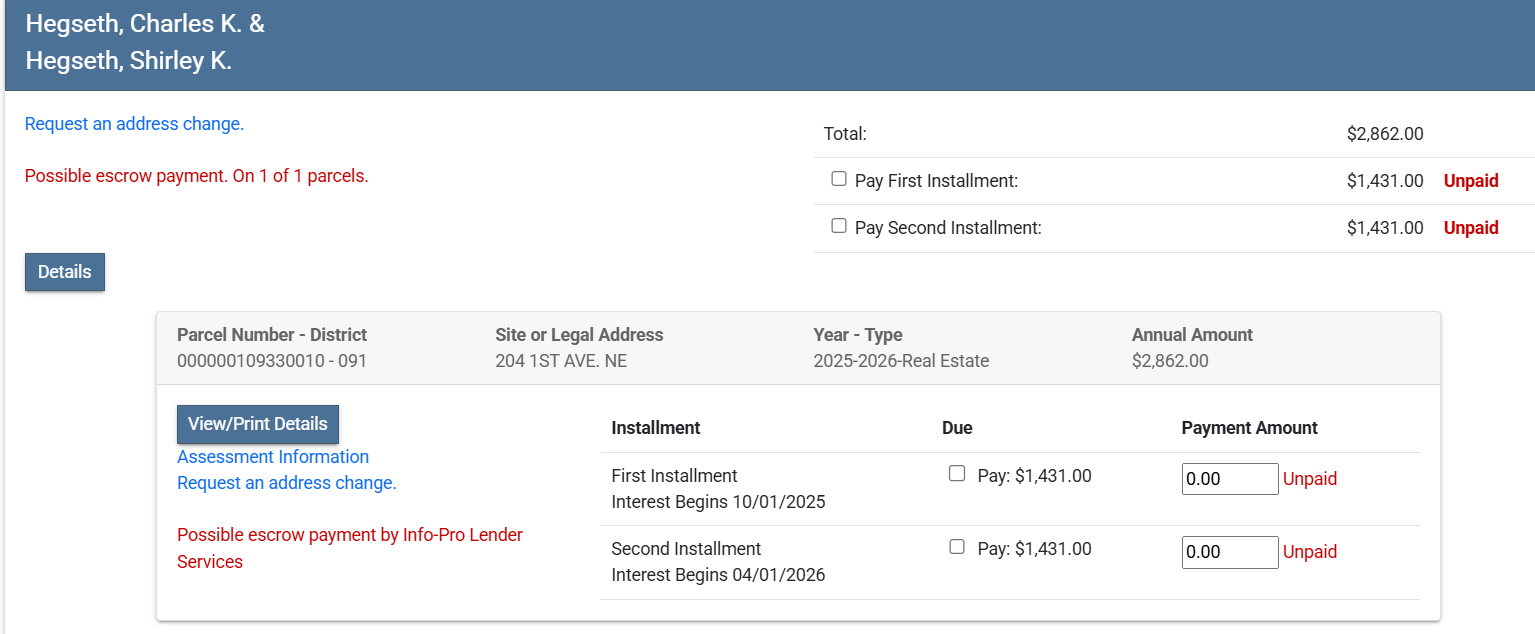Check the Pay Second Installment summary checkbox
Image resolution: width=1535 pixels, height=634 pixels.
[839, 226]
